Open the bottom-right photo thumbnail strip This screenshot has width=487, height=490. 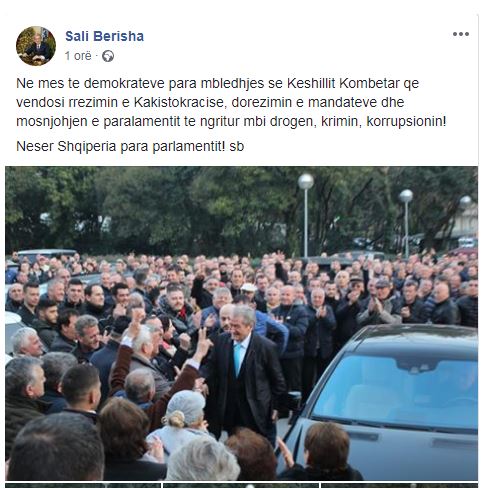tap(399, 486)
